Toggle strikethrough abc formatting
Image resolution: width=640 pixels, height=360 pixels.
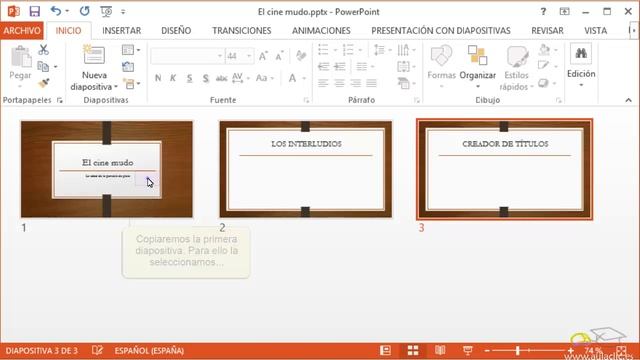pyautogui.click(x=222, y=78)
